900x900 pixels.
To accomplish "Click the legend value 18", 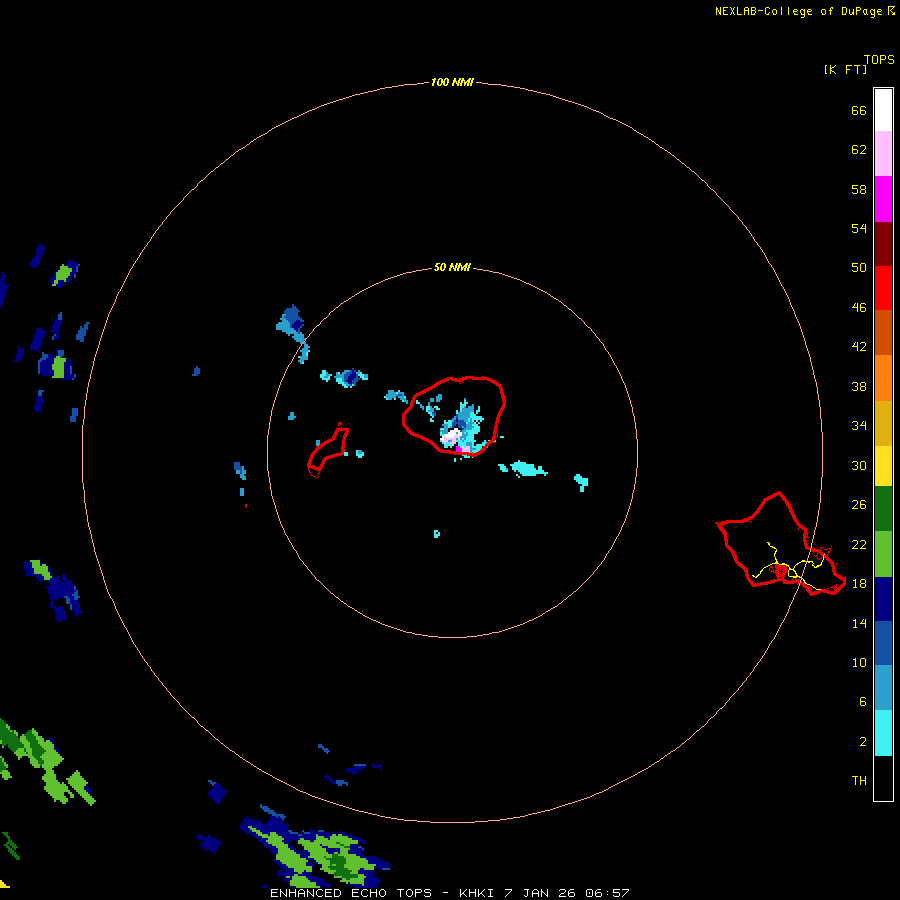I will (859, 584).
